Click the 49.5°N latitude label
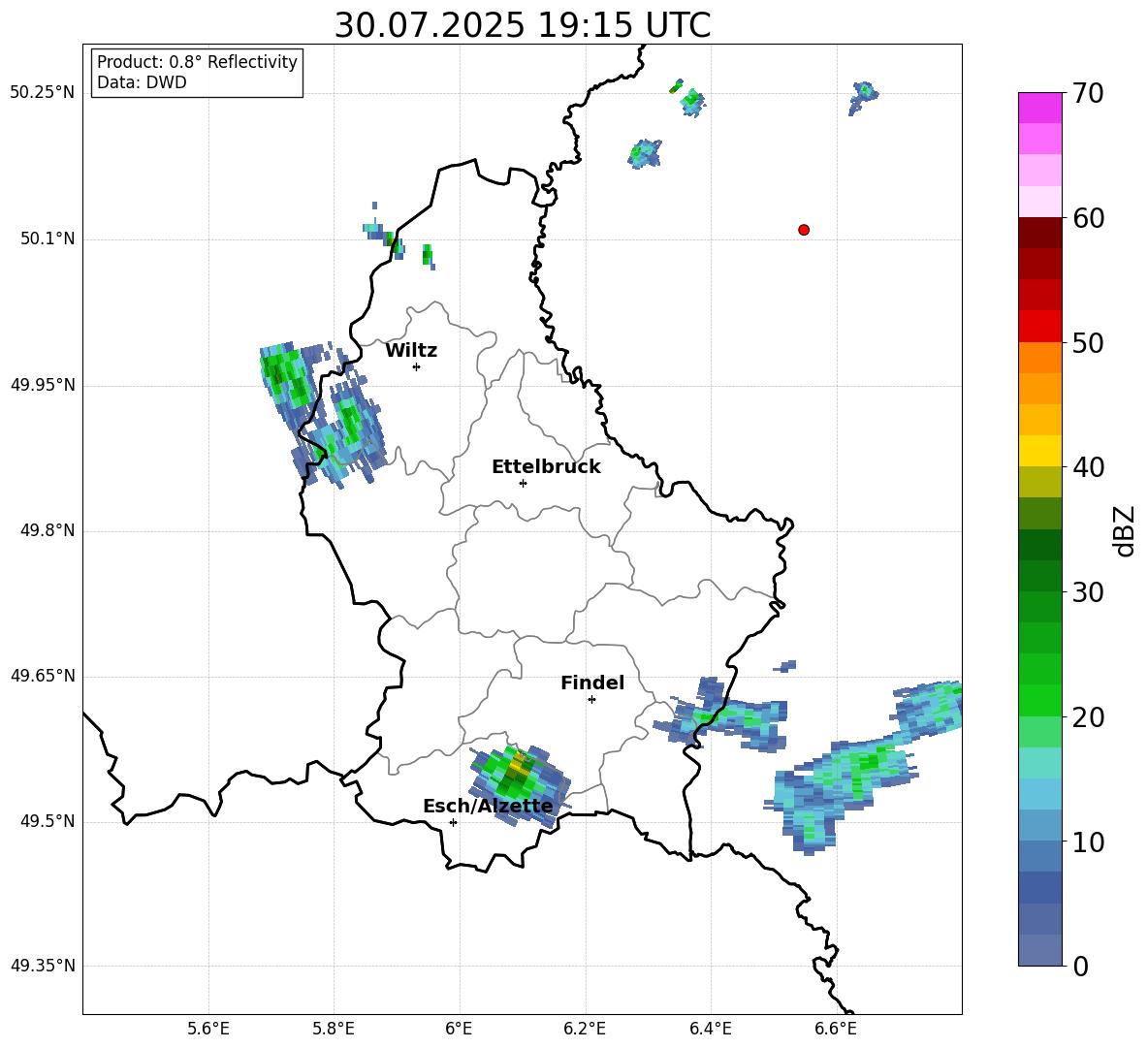 tap(48, 821)
